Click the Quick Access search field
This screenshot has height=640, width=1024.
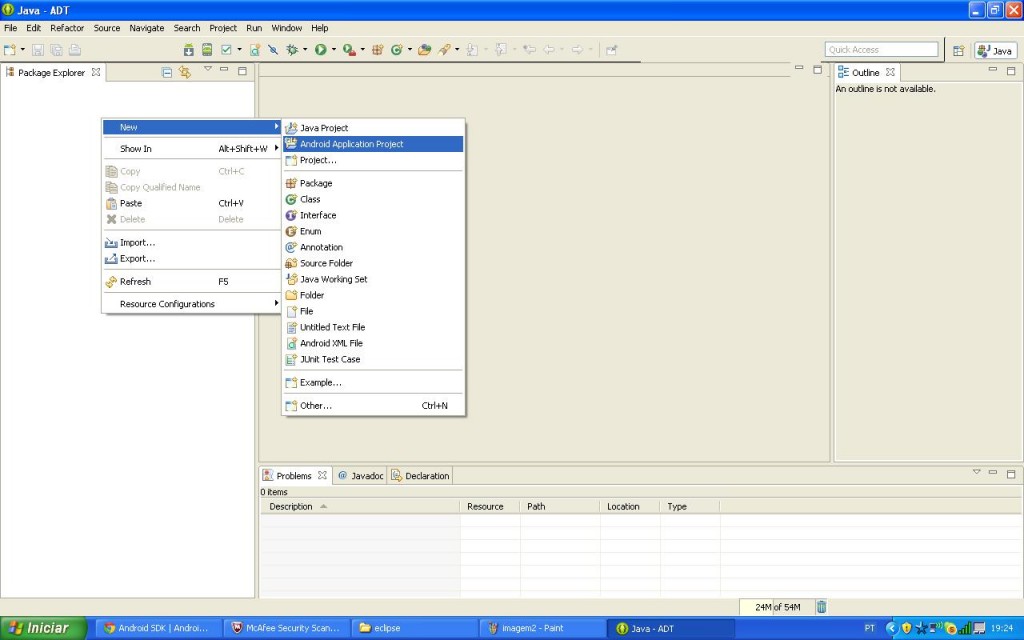[x=881, y=50]
